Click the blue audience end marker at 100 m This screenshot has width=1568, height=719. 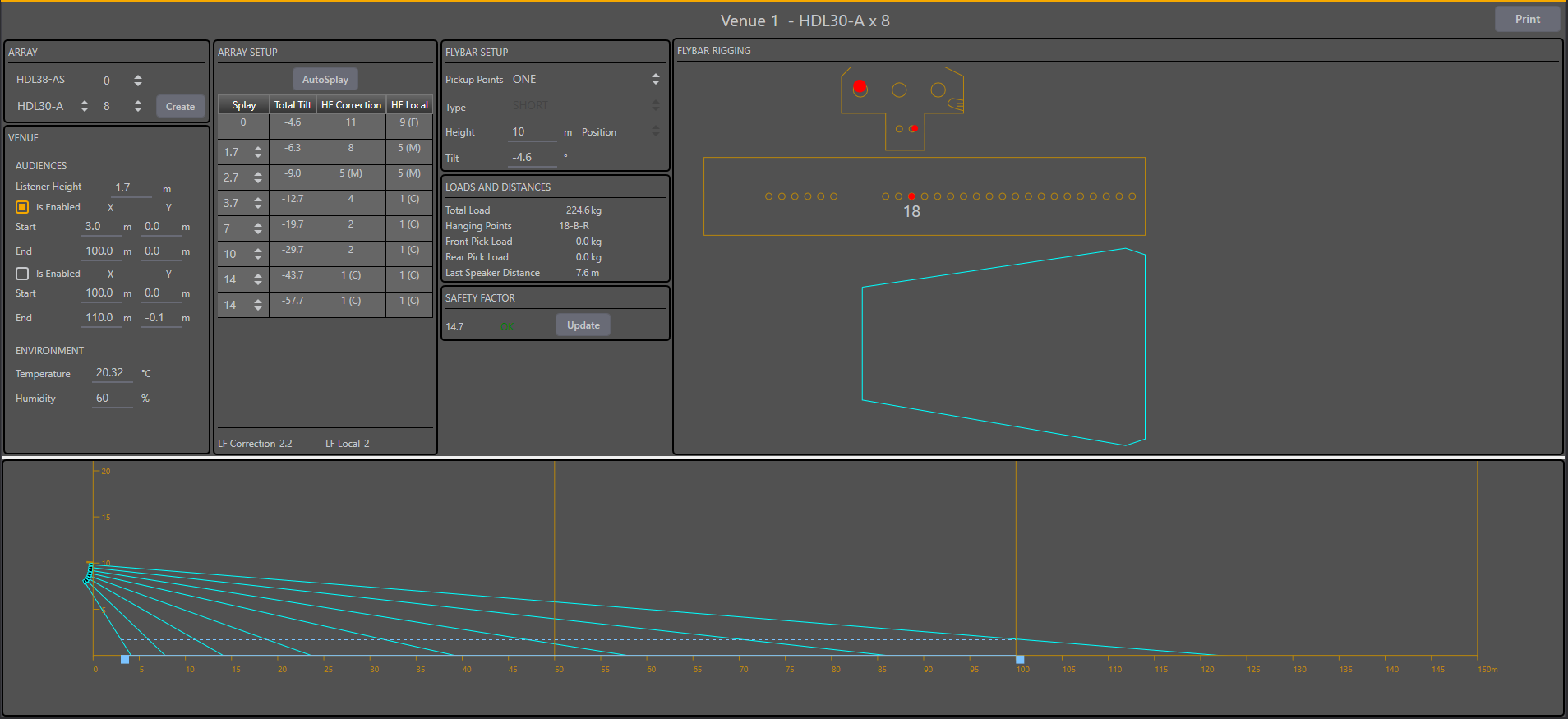coord(1020,659)
